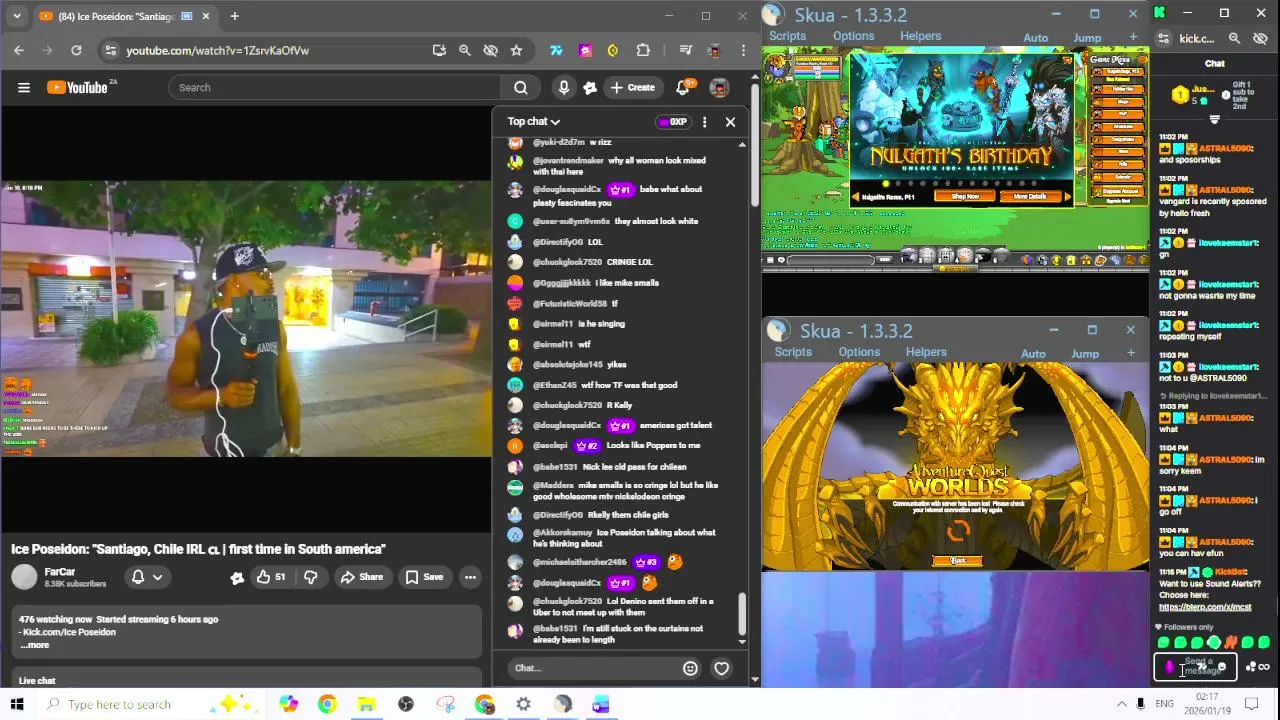The height and width of the screenshot is (720, 1280).
Task: Open Kick window site settings icon
Action: (x=1163, y=39)
